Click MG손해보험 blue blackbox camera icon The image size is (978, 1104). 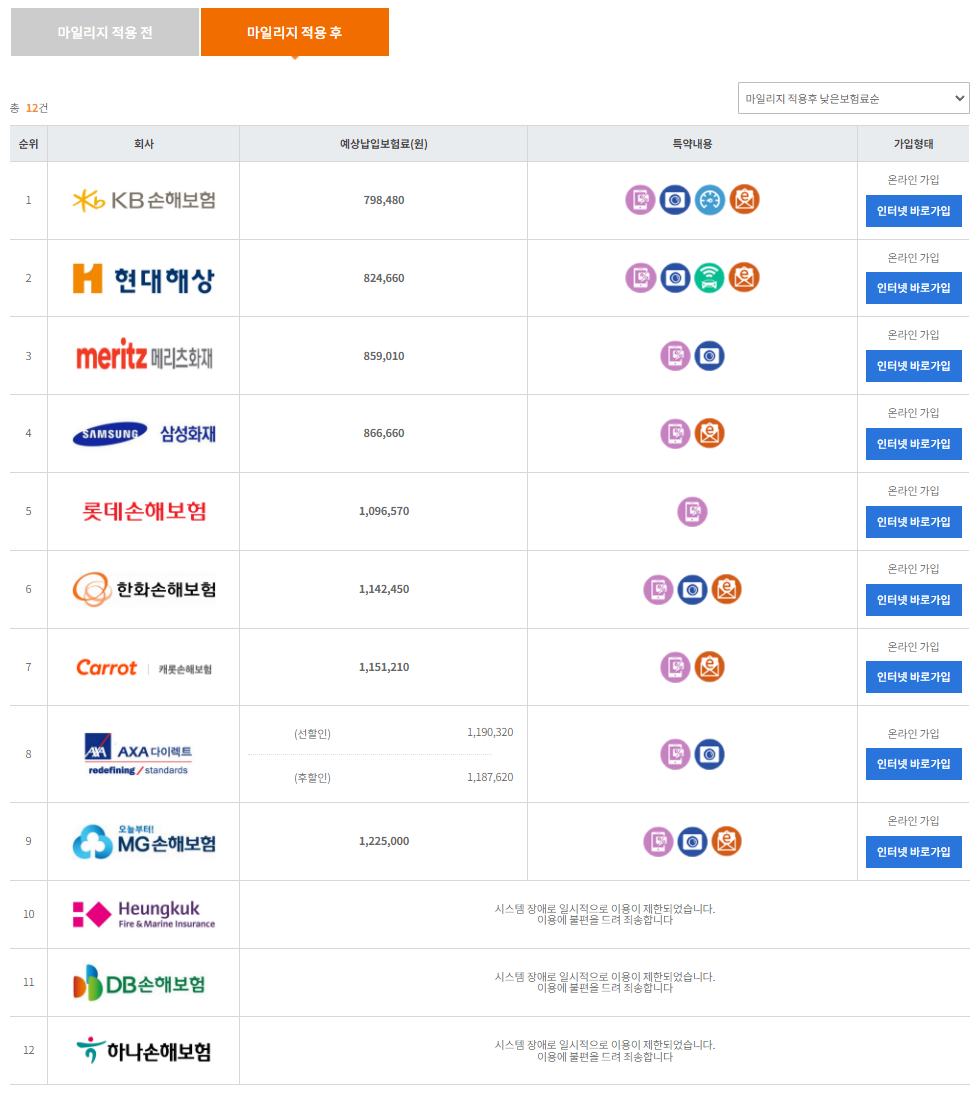pos(692,841)
